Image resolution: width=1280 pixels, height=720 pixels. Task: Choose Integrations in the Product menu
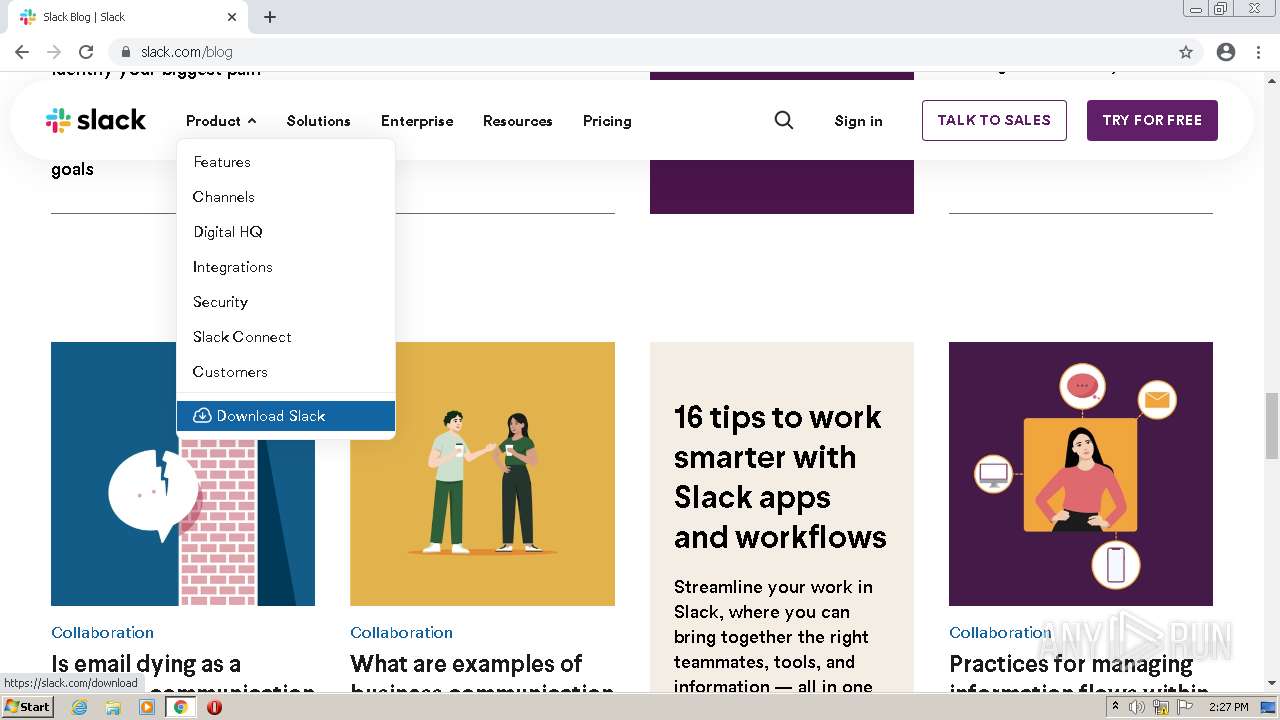point(232,267)
